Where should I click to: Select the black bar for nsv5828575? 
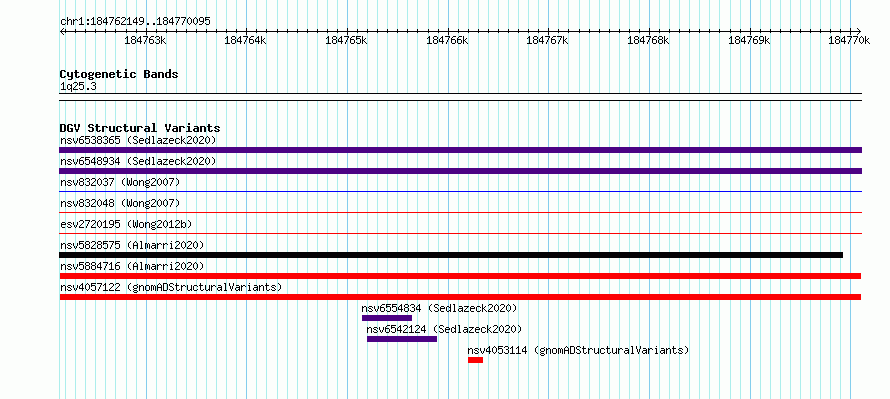(451, 255)
